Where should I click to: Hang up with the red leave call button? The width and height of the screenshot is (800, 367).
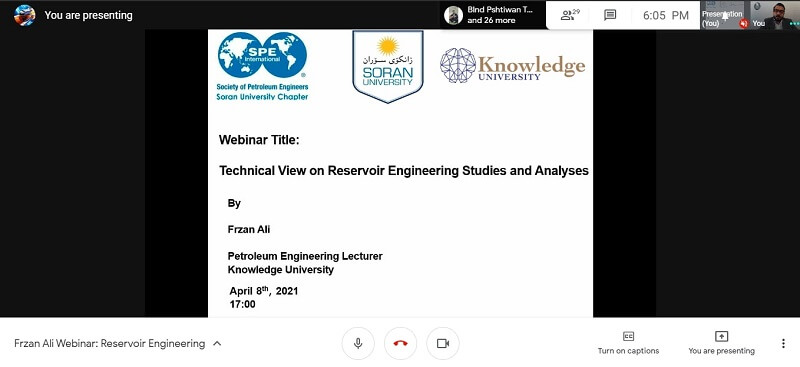click(x=401, y=344)
